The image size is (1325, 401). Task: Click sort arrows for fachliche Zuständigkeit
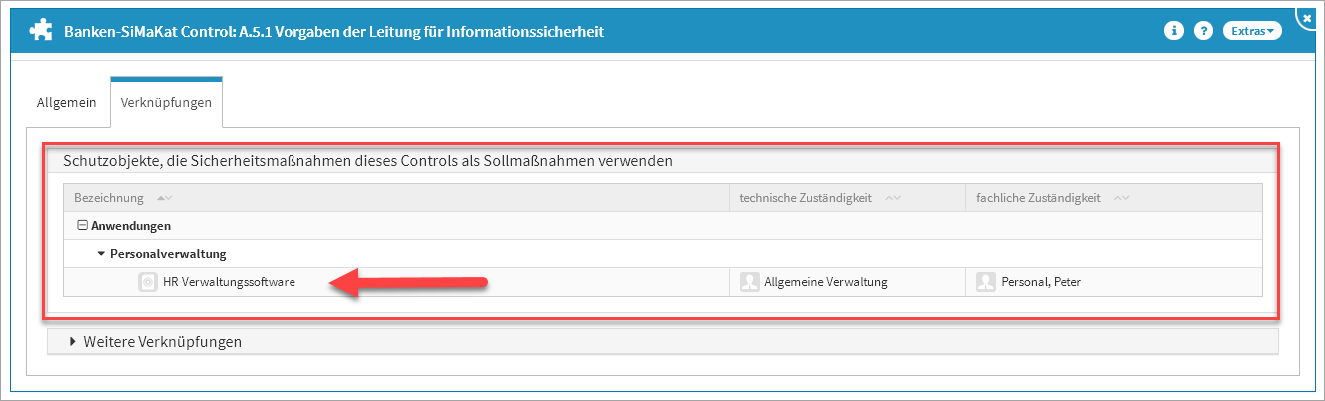tap(1121, 198)
